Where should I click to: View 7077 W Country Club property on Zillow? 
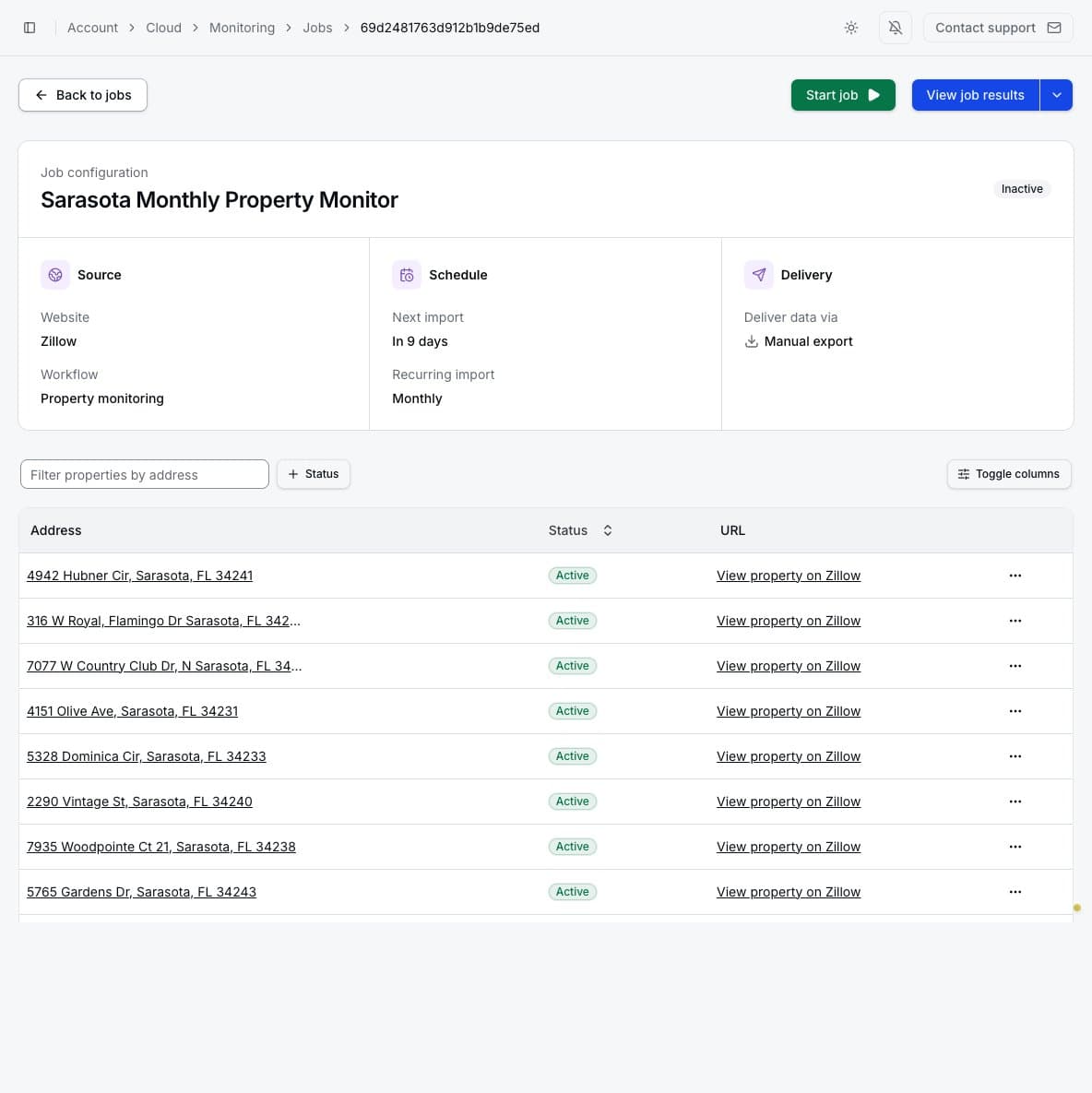point(789,666)
